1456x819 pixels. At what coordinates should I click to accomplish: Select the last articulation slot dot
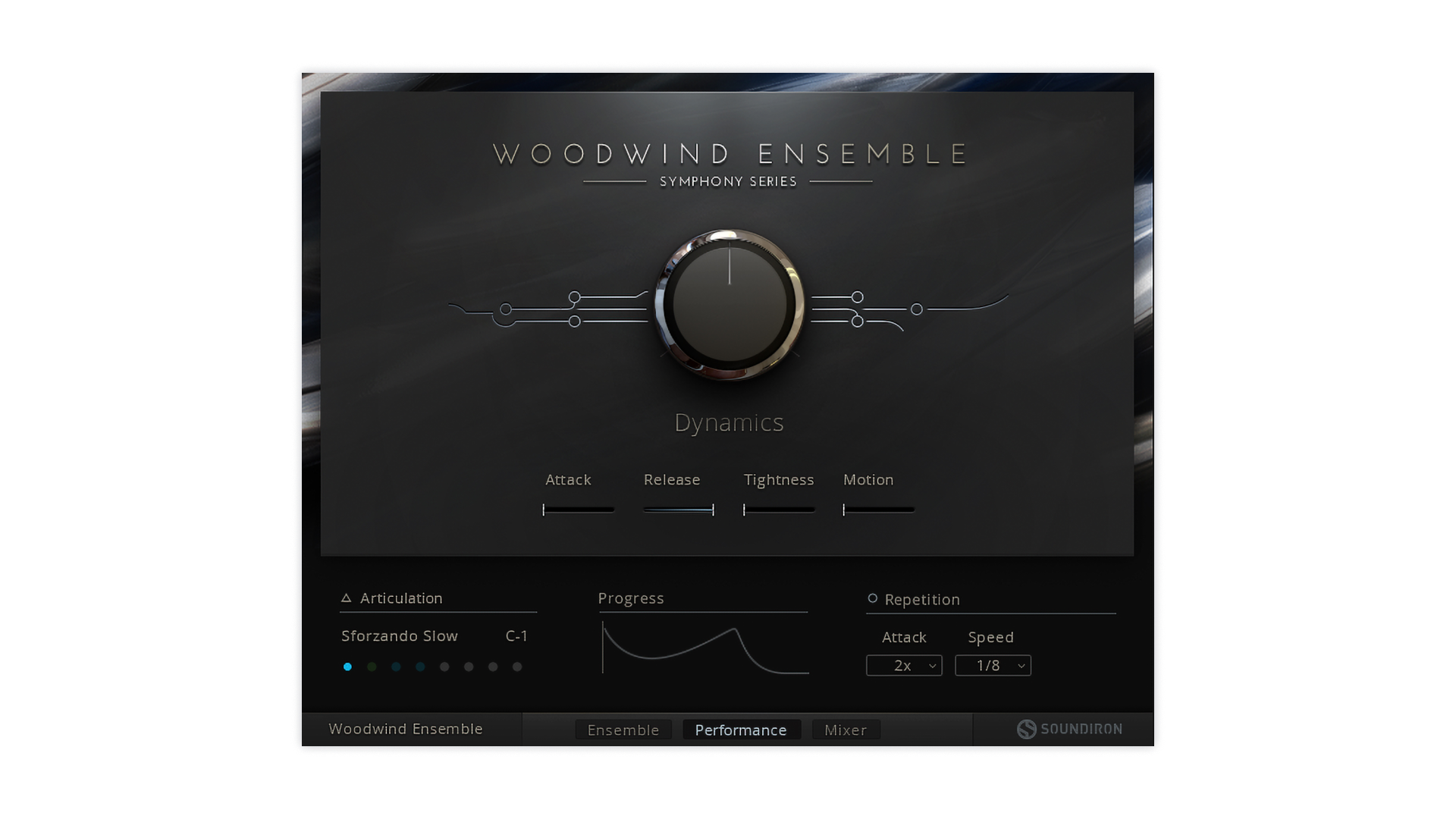point(517,667)
